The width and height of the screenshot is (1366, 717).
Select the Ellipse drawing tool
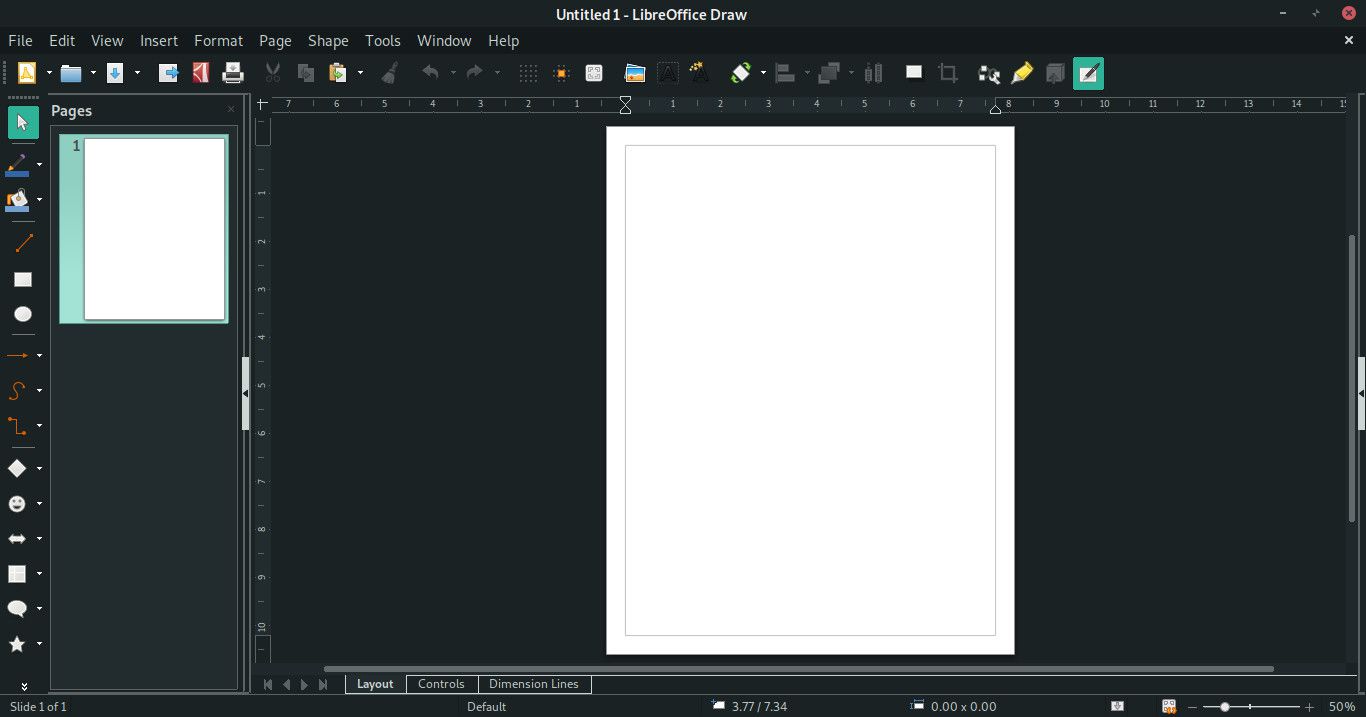[22, 314]
